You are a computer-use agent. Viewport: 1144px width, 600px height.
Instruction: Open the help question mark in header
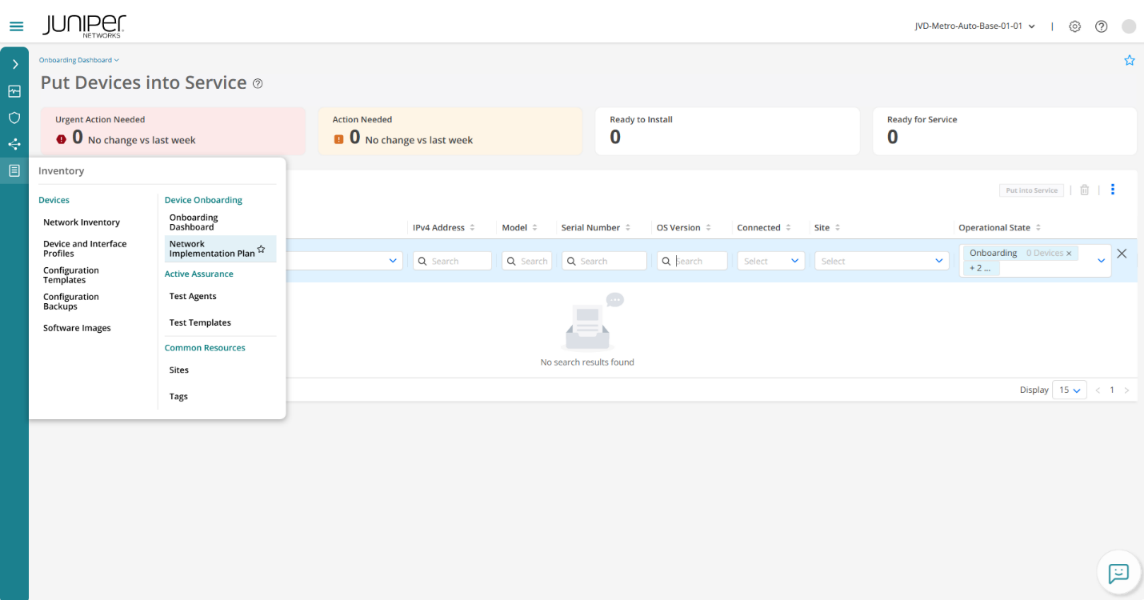coord(1101,26)
